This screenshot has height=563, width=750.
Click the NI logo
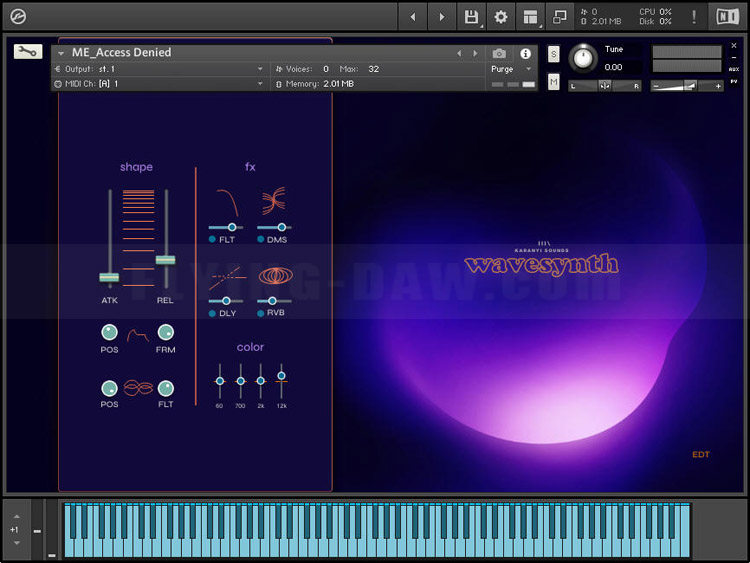tap(727, 17)
